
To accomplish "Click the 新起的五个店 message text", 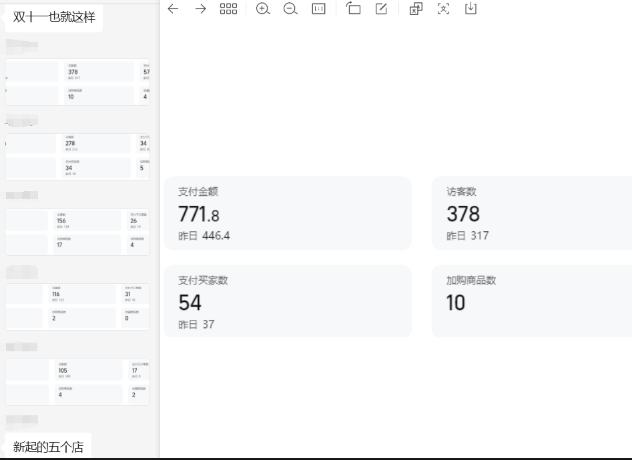I will [x=48, y=446].
